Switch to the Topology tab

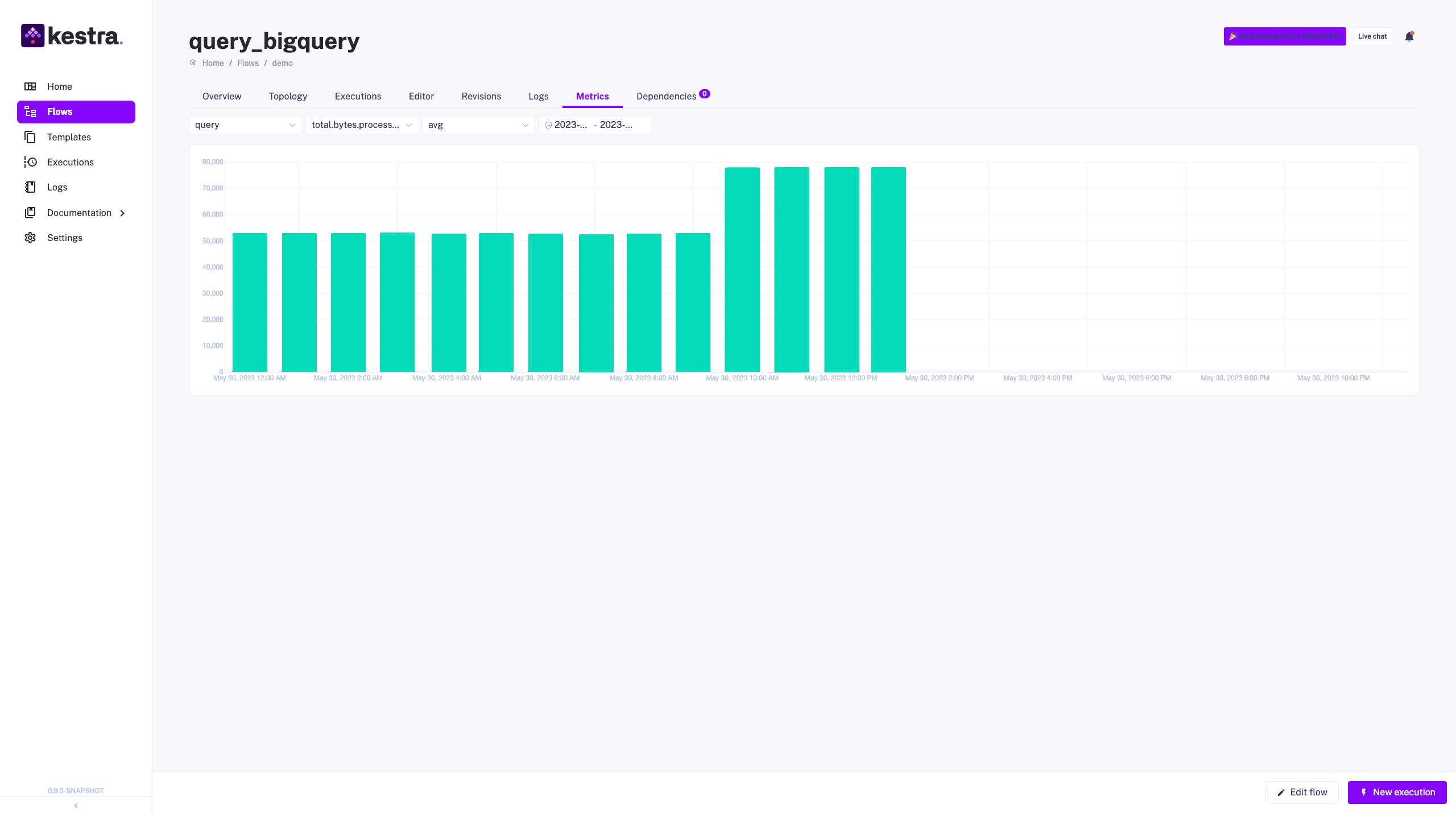coord(287,96)
